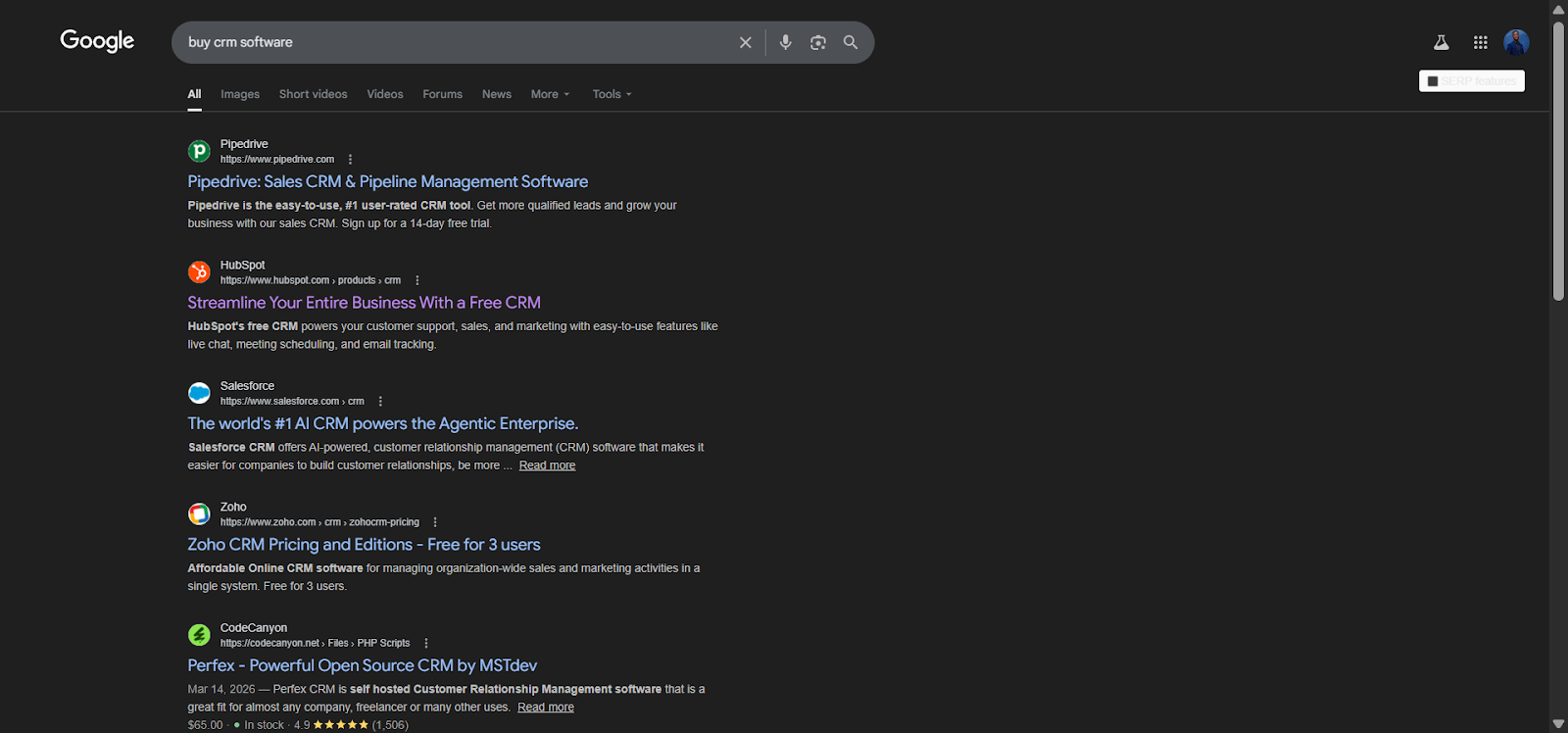Click the hubspot.com products crm breadcrumb

[311, 280]
